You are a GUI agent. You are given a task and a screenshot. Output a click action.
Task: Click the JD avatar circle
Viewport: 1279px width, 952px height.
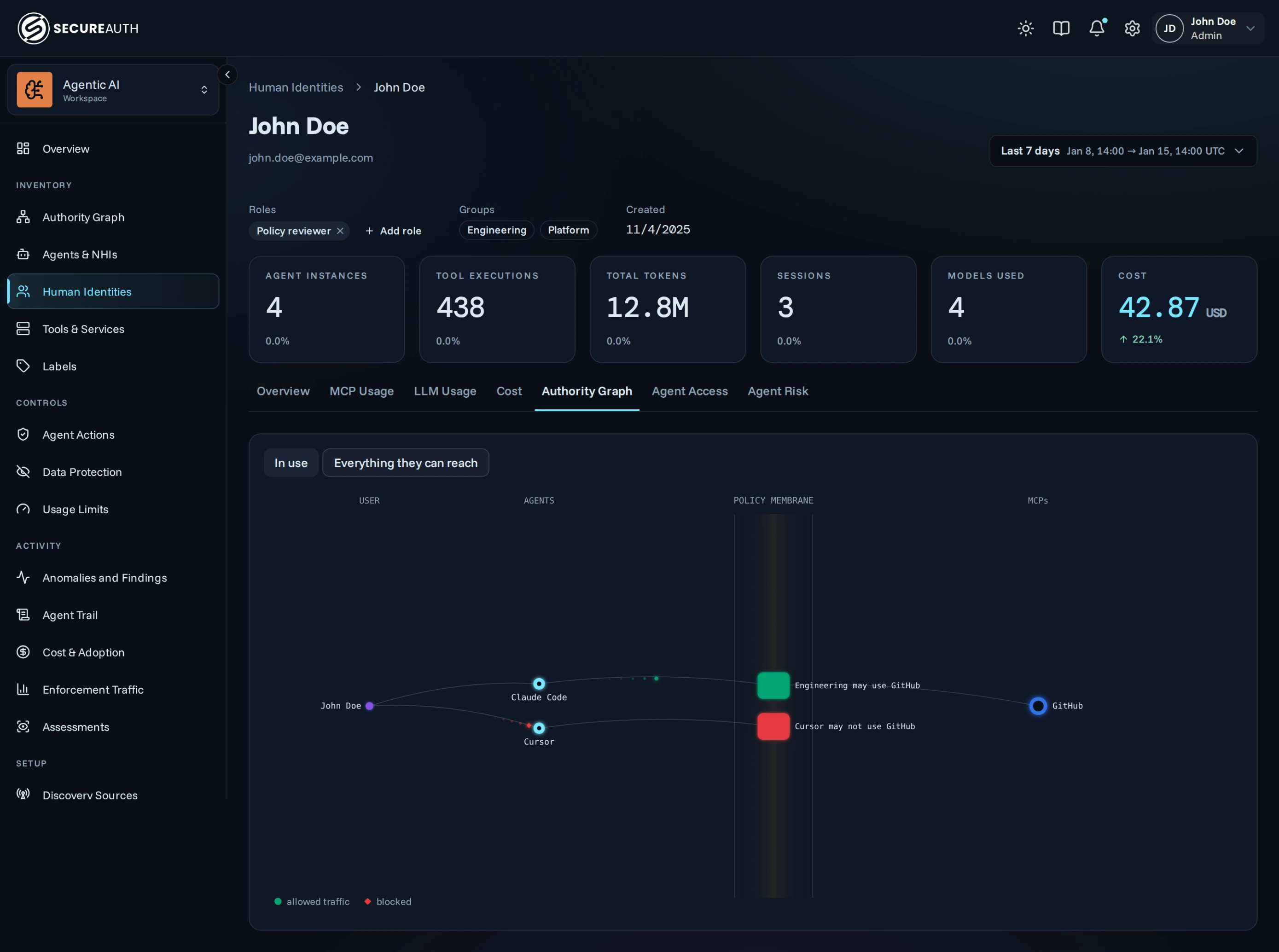pyautogui.click(x=1169, y=28)
